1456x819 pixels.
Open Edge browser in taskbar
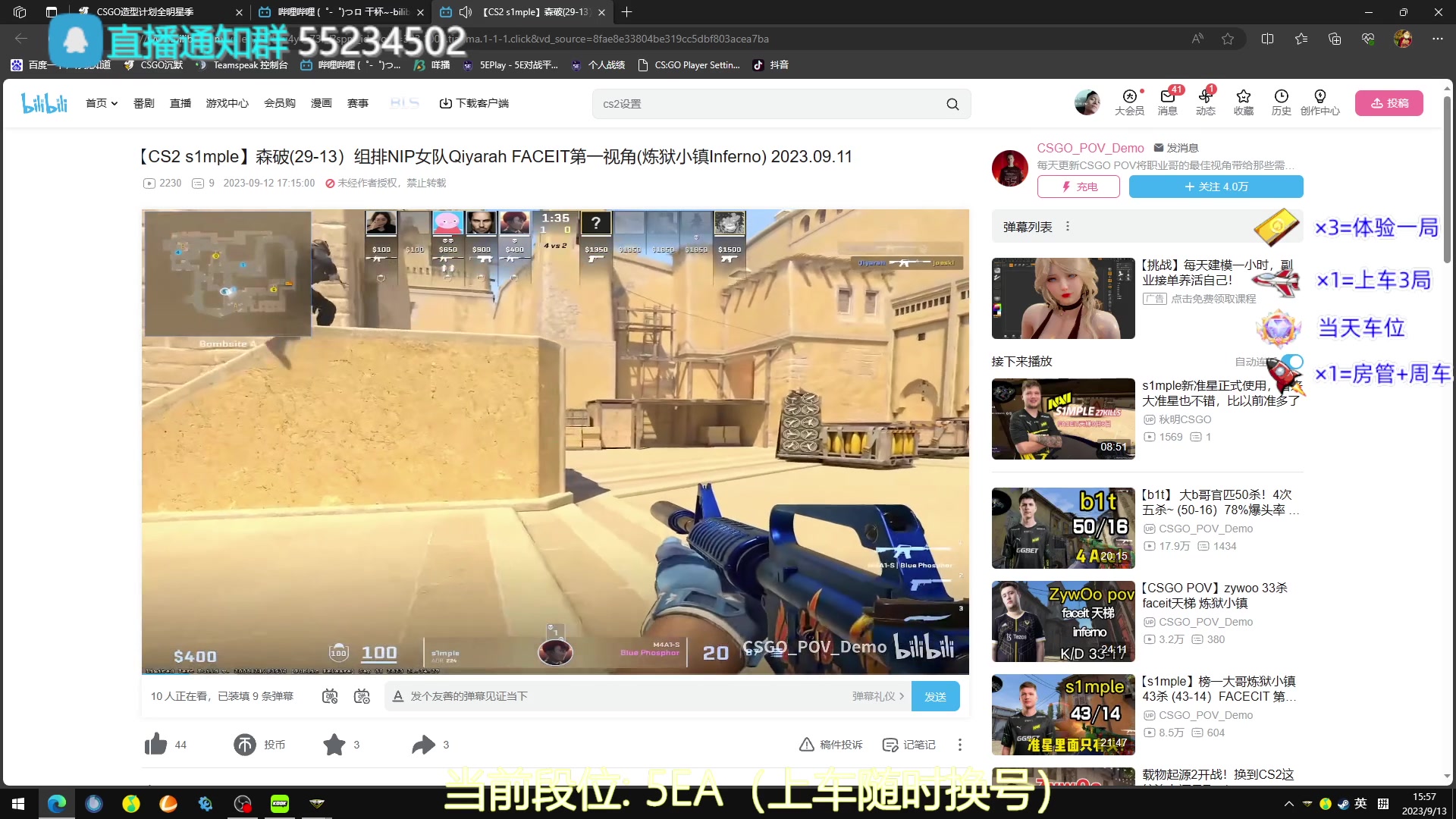click(x=57, y=803)
